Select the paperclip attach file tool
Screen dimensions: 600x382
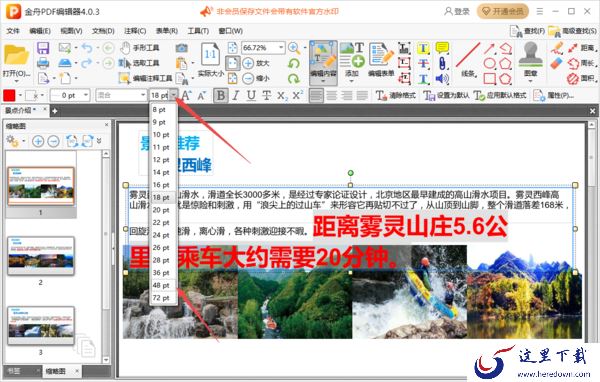coord(442,63)
